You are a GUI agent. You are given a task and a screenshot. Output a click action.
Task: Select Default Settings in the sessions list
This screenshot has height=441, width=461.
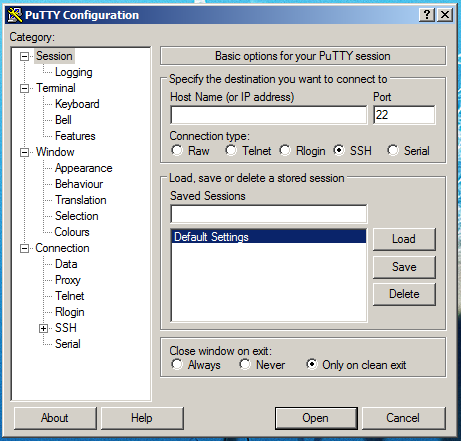[269, 237]
